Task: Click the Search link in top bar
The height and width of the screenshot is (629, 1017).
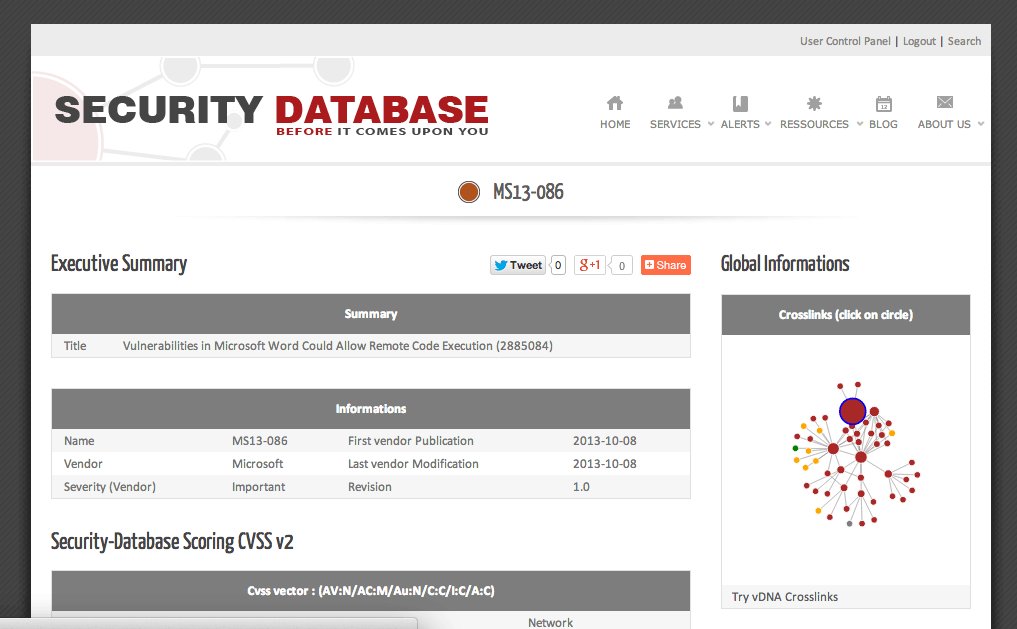Action: (964, 41)
